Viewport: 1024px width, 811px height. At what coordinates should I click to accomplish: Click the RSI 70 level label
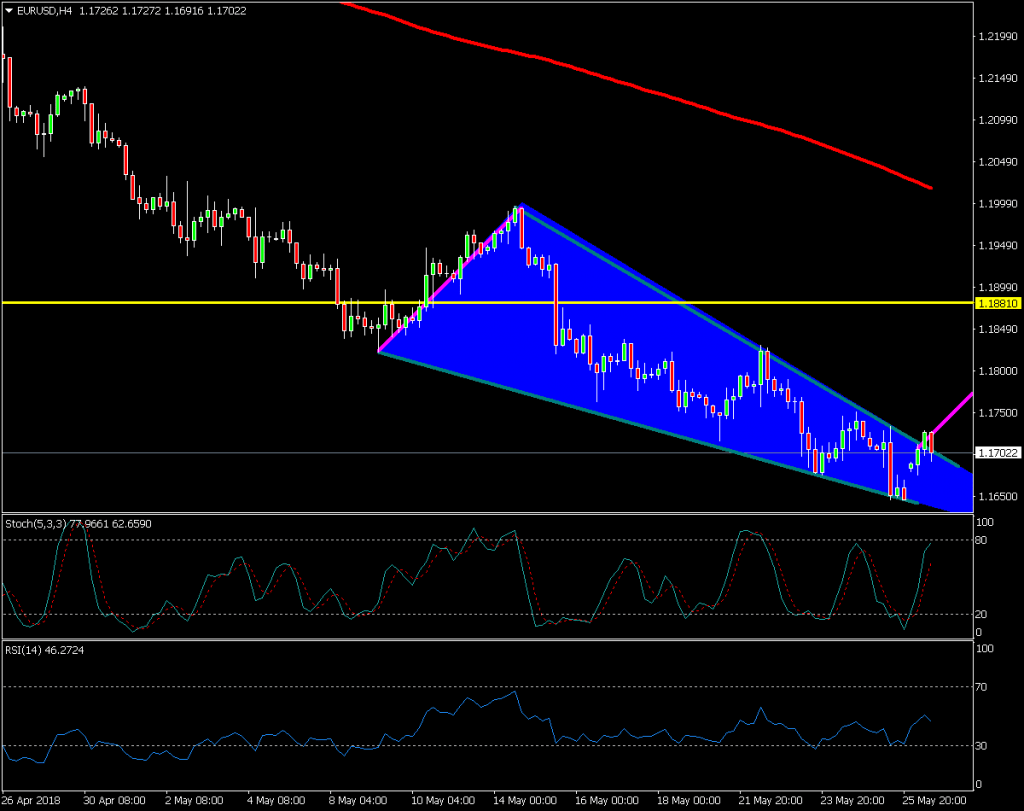pyautogui.click(x=982, y=688)
